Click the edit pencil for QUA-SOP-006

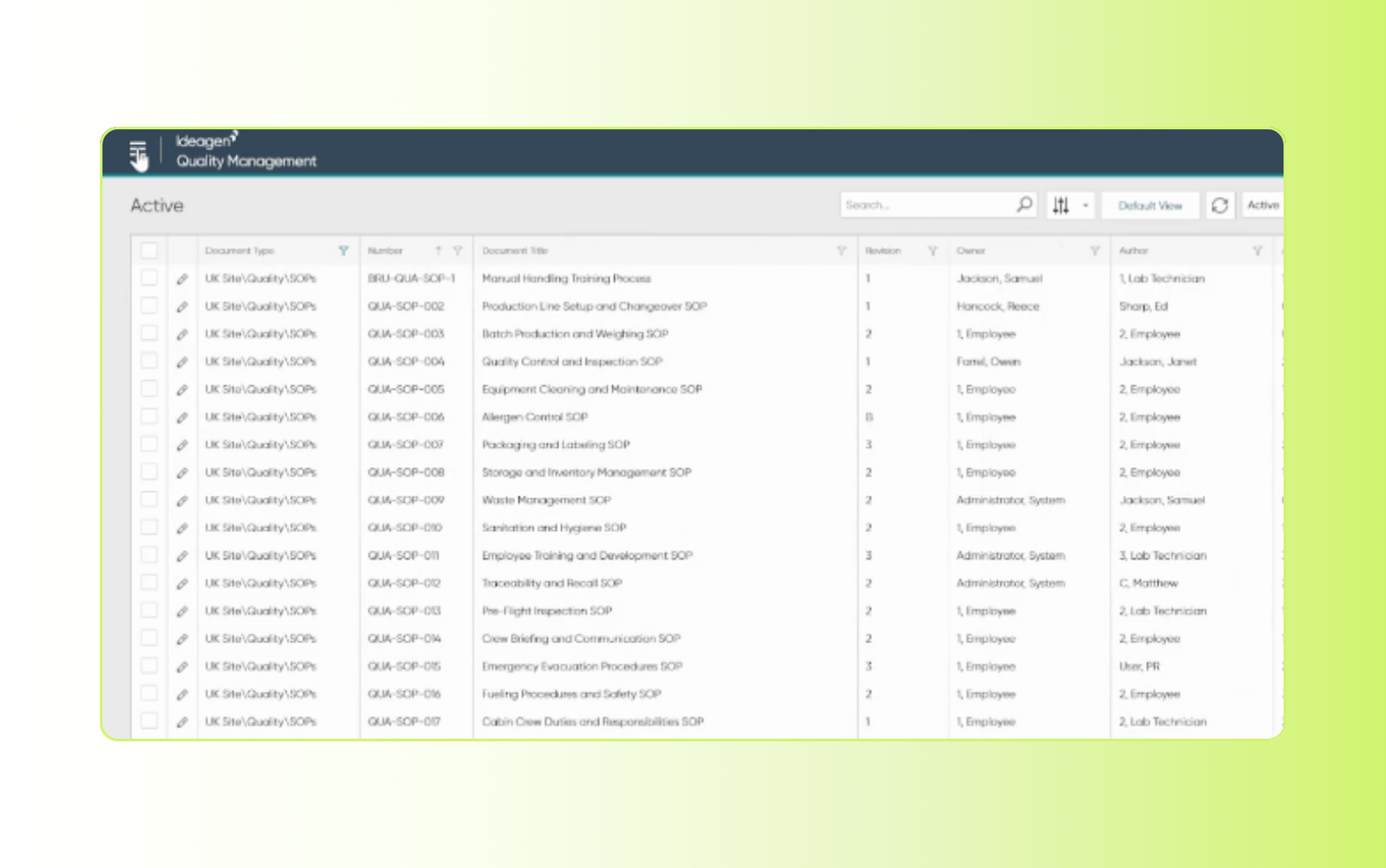[x=182, y=418]
